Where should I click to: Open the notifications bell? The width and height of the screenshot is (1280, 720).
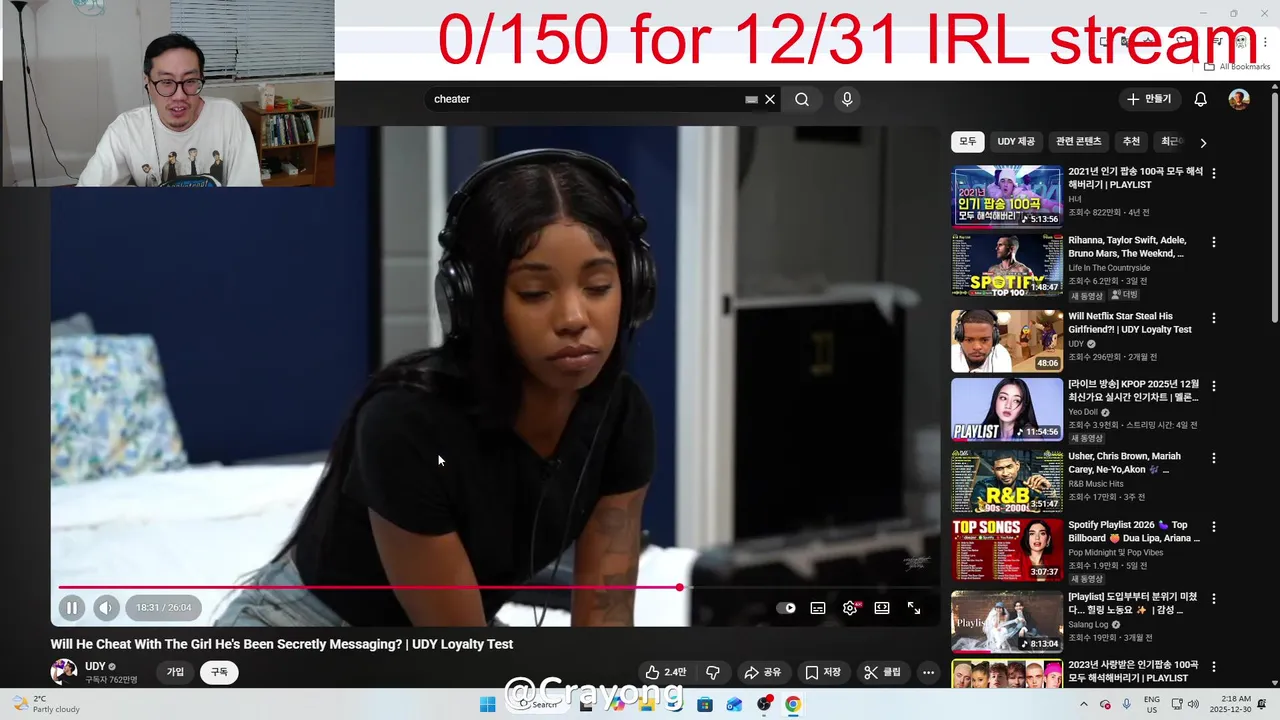tap(1201, 99)
